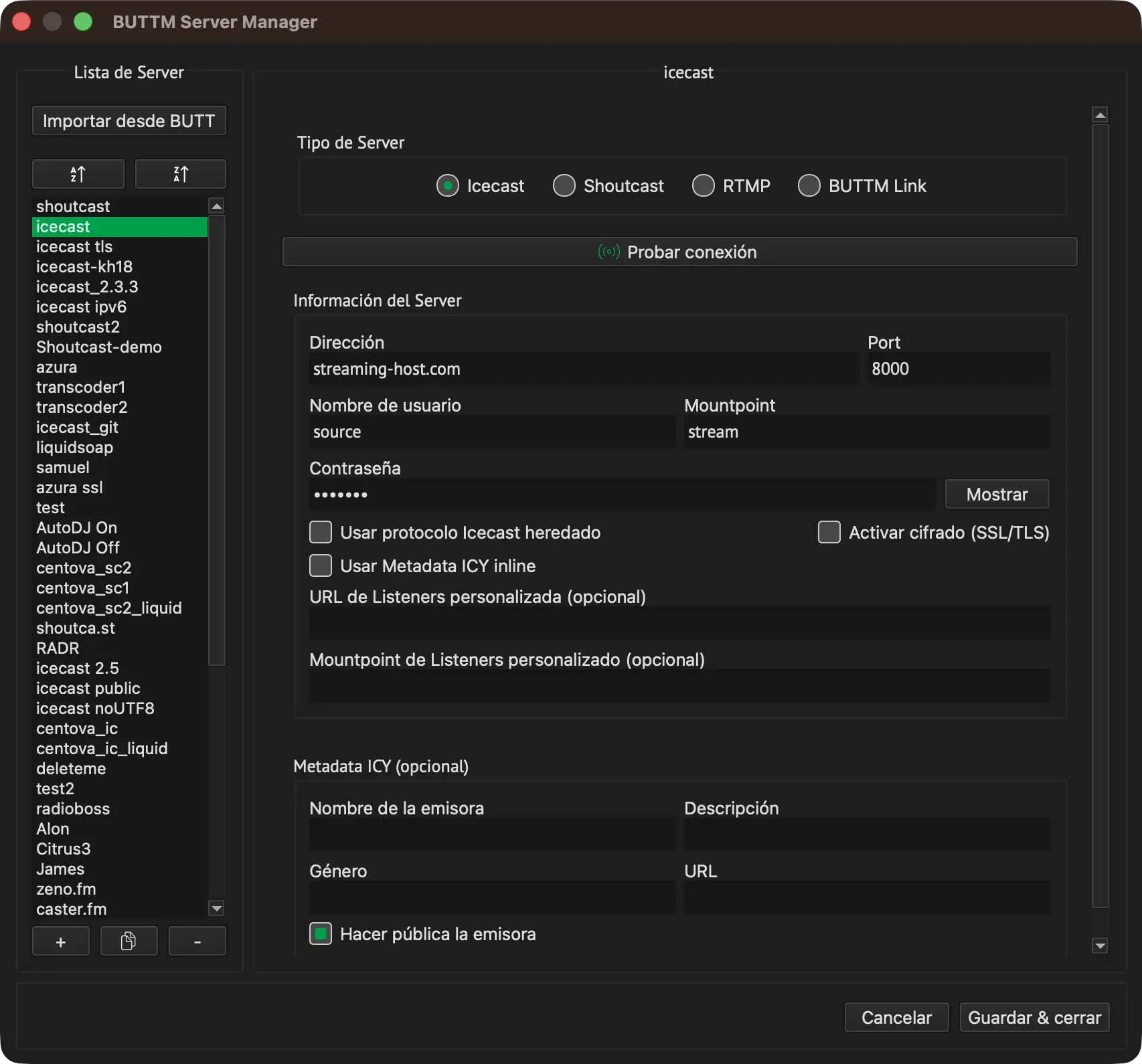Duplicate the selected server entry
Image resolution: width=1142 pixels, height=1064 pixels.
129,942
